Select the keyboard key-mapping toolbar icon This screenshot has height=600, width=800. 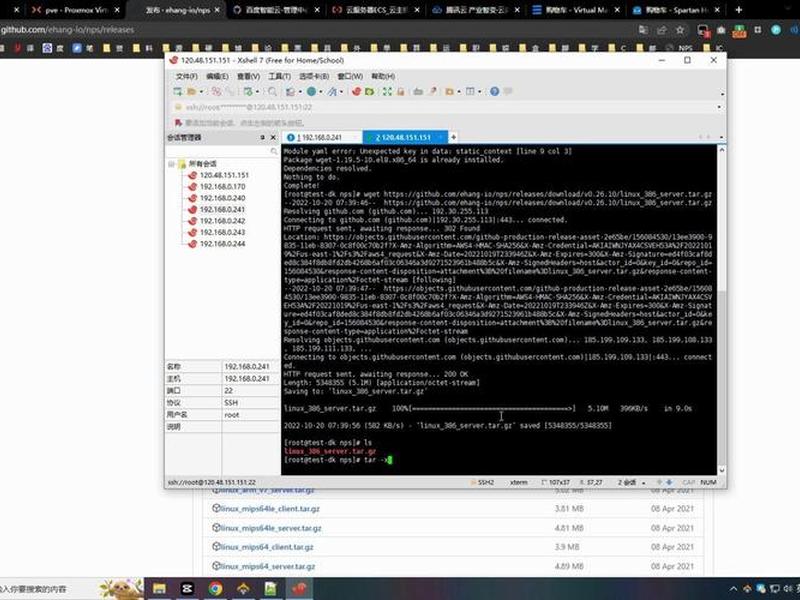418,91
